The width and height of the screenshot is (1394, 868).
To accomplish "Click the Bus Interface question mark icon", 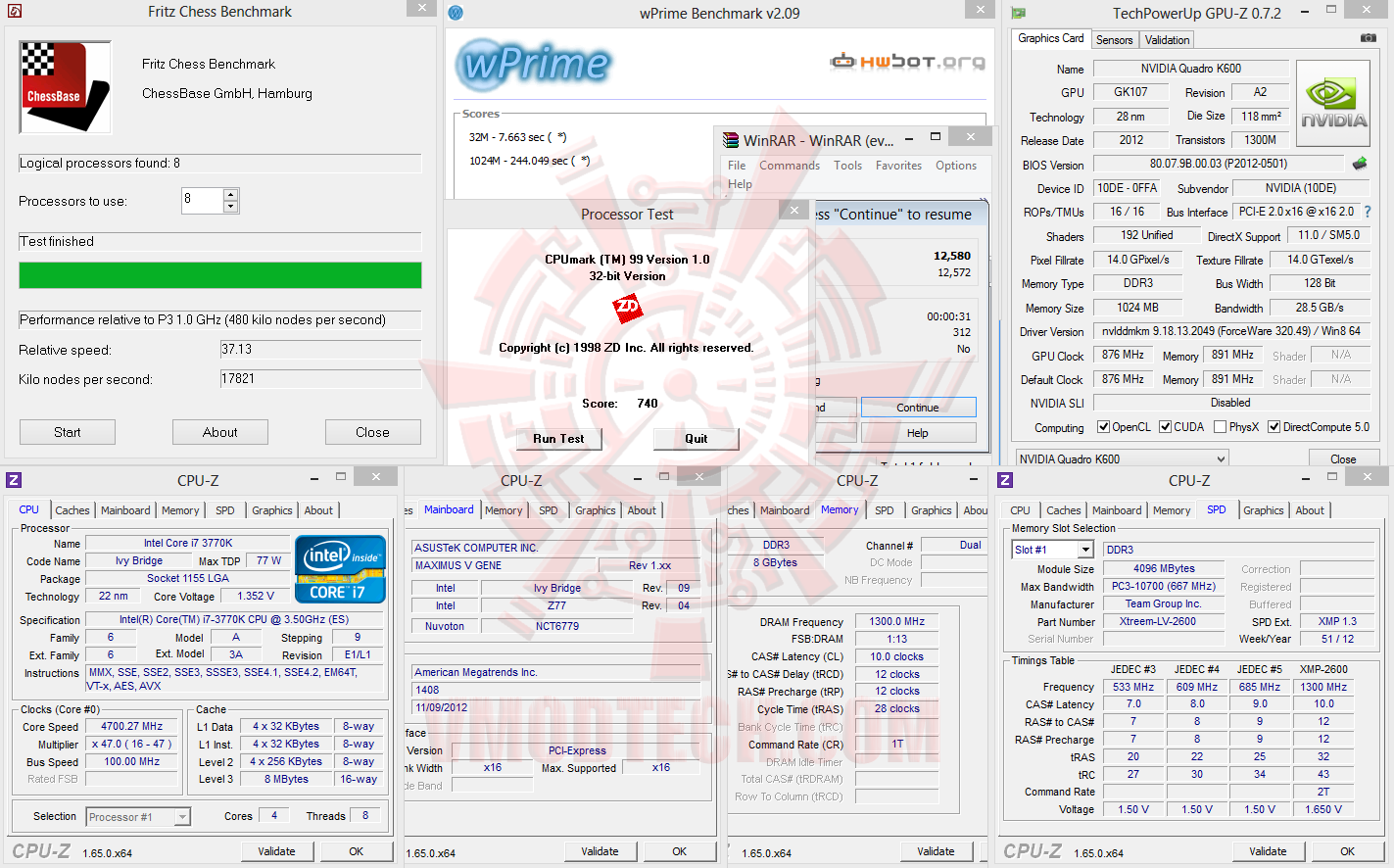I will click(1368, 212).
